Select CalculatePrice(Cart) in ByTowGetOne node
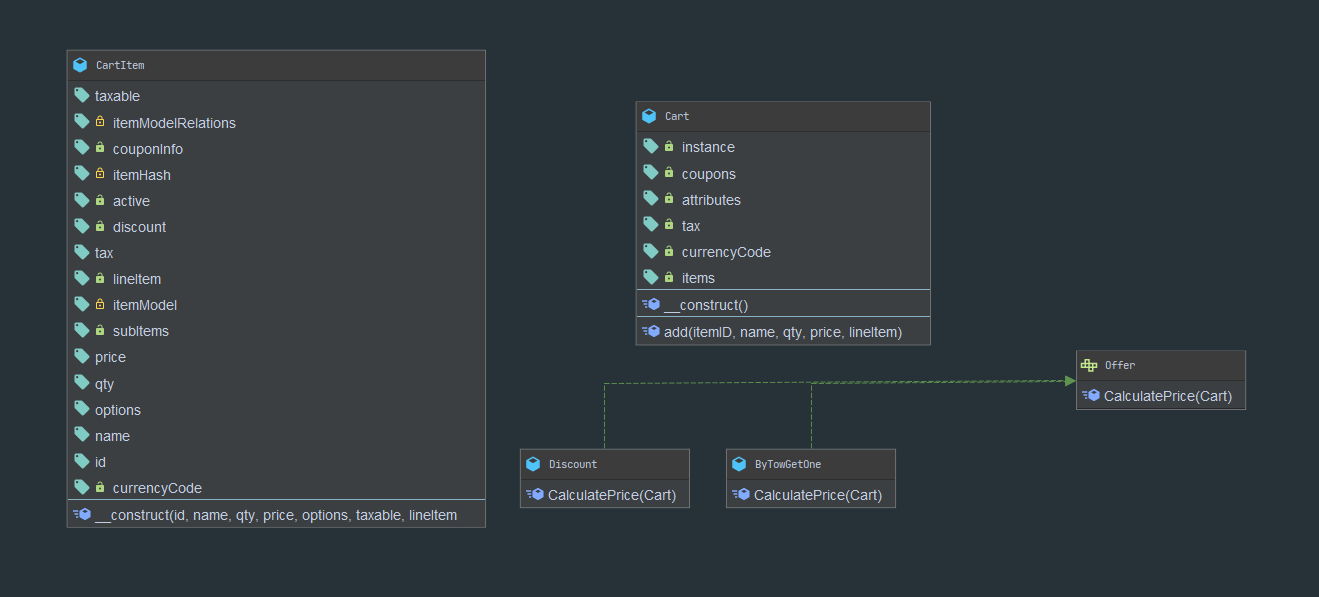1319x597 pixels. (817, 495)
